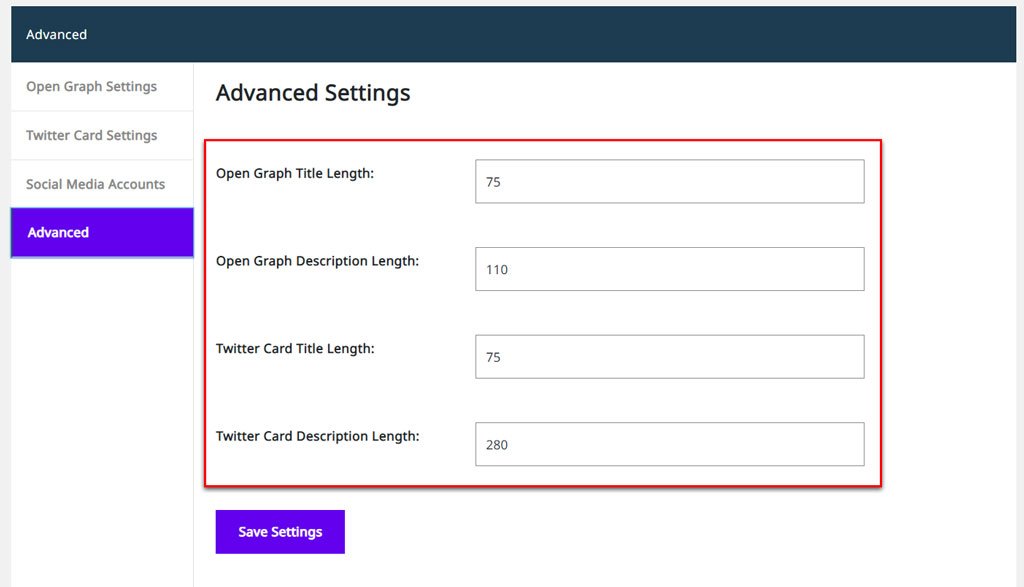Image resolution: width=1024 pixels, height=587 pixels.
Task: Place cursor on 75 in Twitter title field
Action: [x=493, y=357]
